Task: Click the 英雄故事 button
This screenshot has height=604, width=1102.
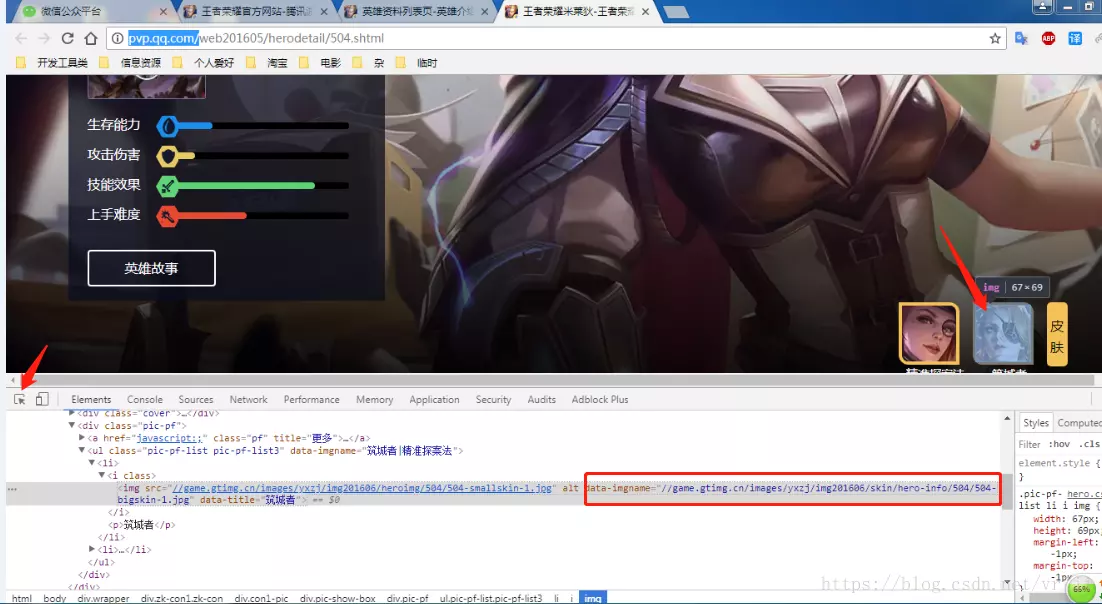Action: (152, 268)
